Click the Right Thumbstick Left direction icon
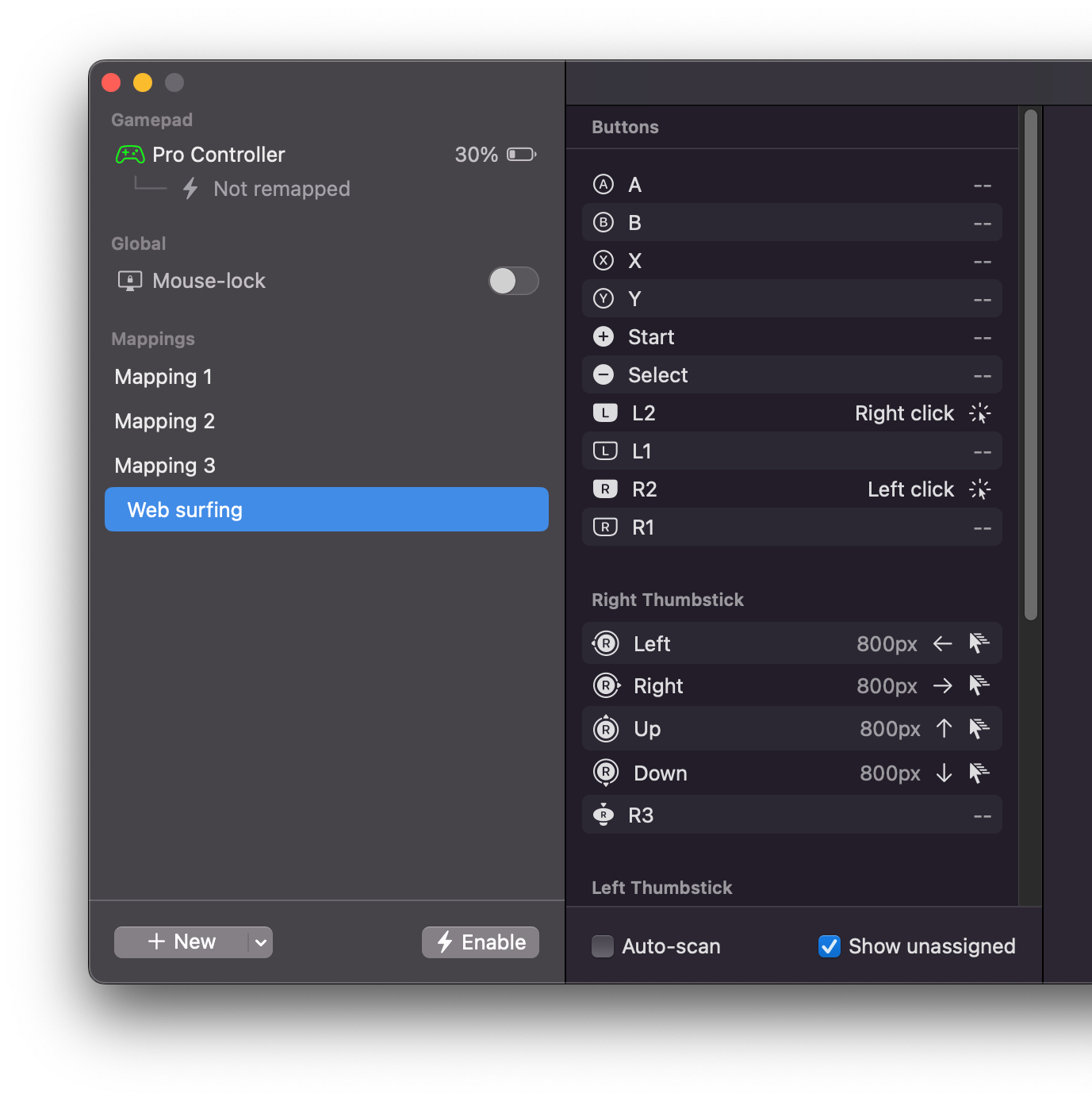1092x1101 pixels. point(605,643)
